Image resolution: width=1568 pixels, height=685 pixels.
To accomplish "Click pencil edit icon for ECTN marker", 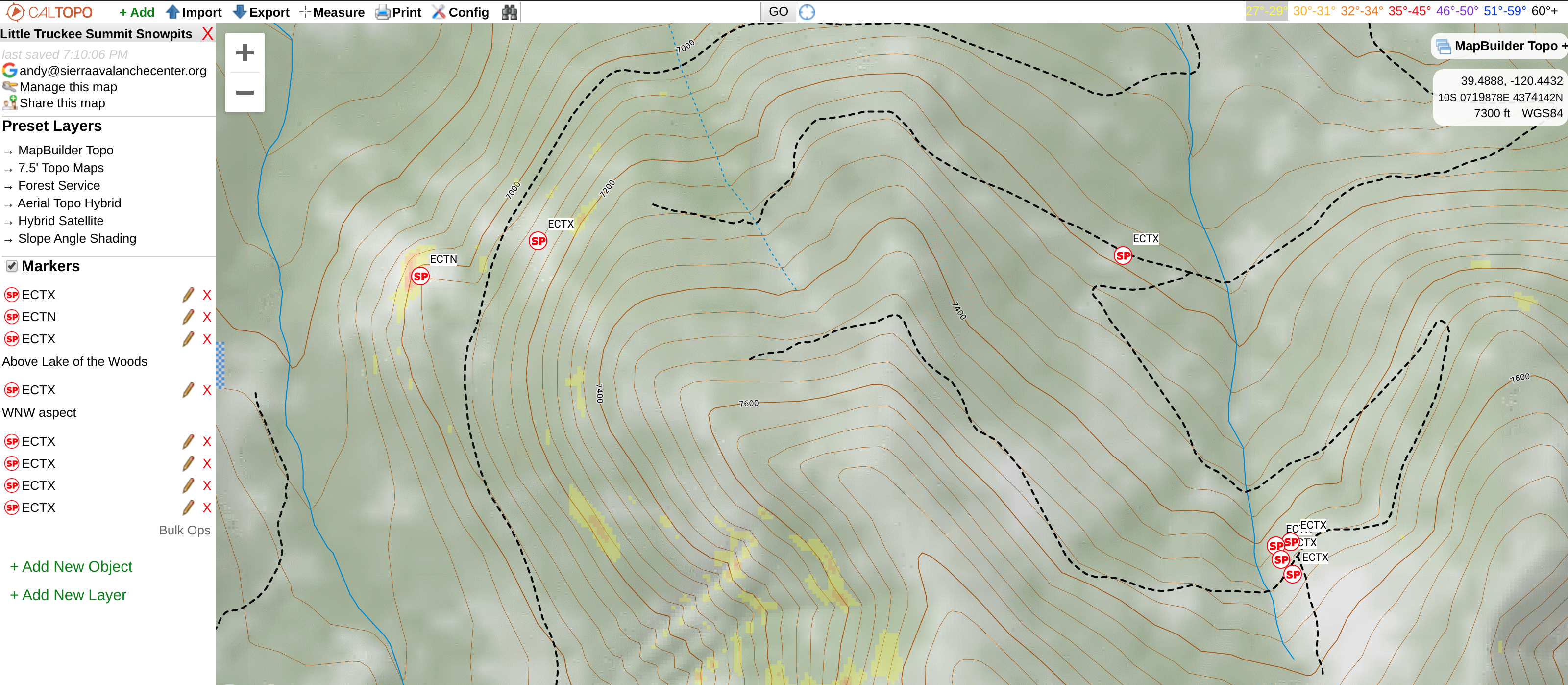I will pyautogui.click(x=188, y=317).
